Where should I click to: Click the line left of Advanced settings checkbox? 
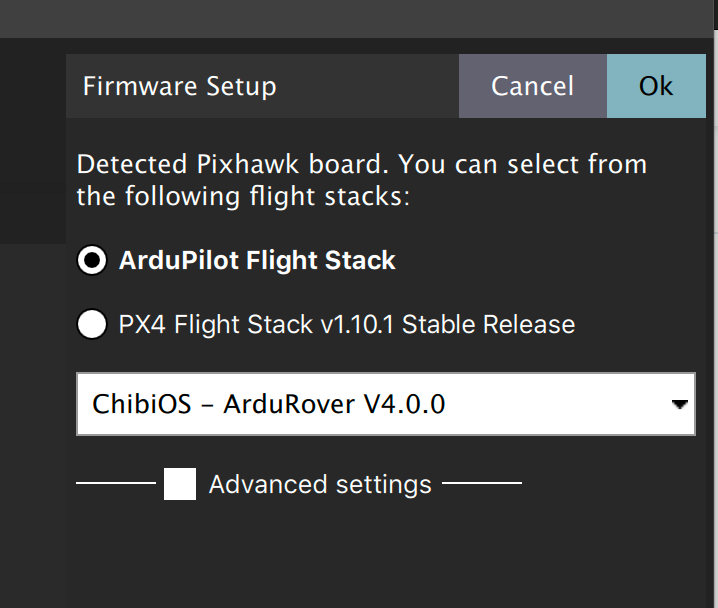[116, 483]
